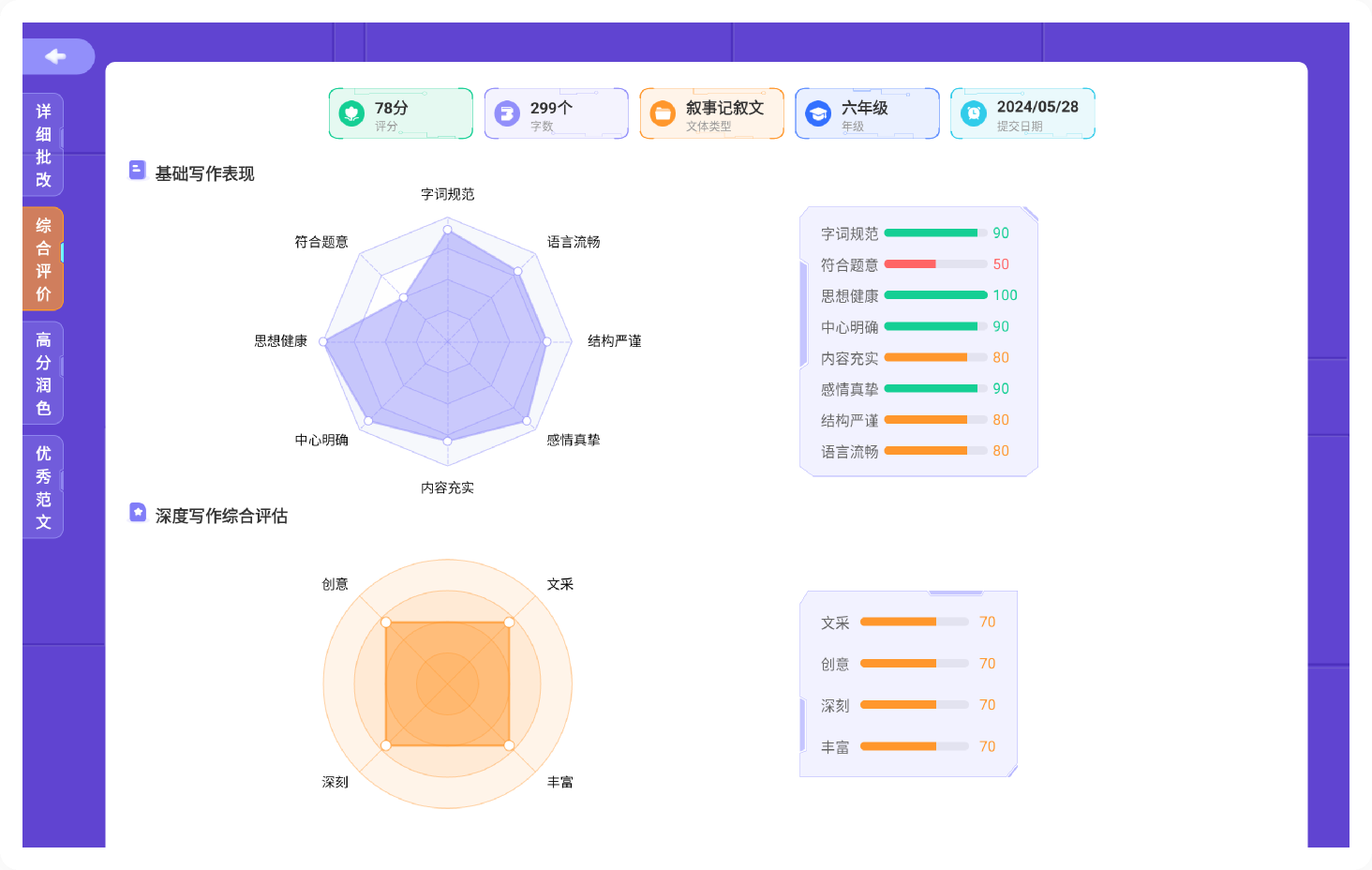This screenshot has width=1372, height=870.
Task: Click the 深度写作综合评估 section icon
Action: pyautogui.click(x=138, y=512)
